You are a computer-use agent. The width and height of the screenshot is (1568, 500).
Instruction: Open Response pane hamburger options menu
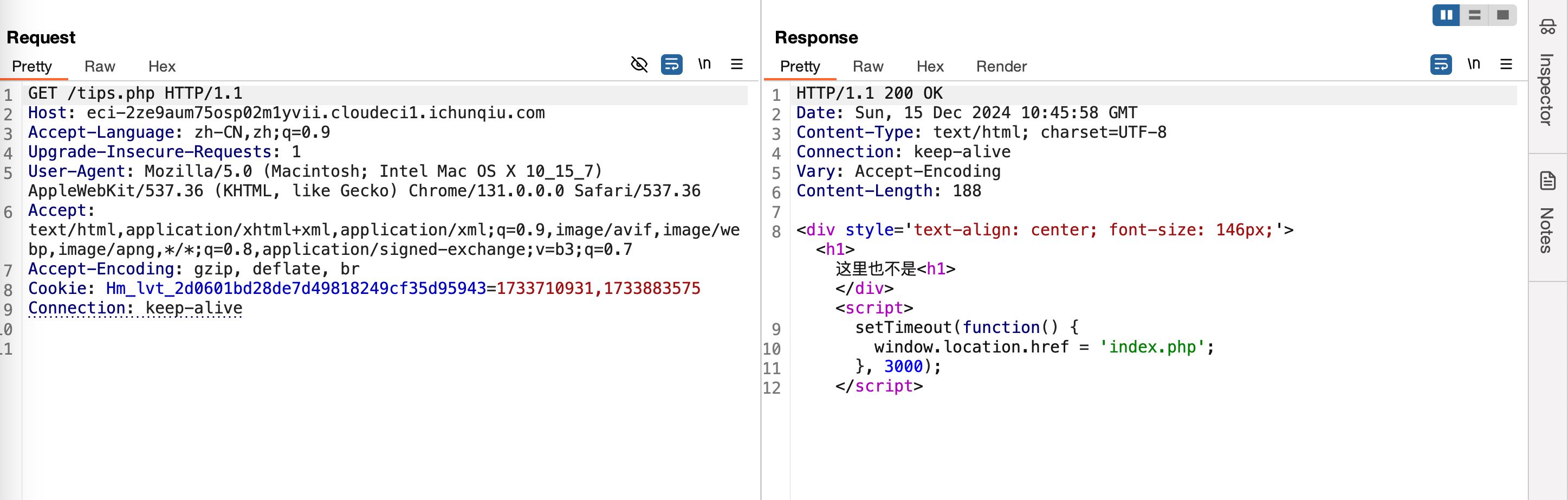(x=1506, y=64)
